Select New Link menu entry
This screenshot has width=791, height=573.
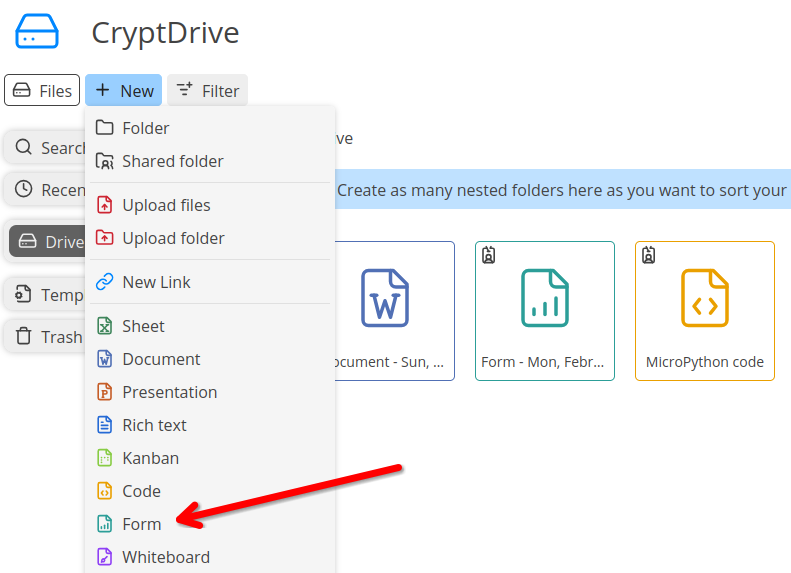[x=210, y=282]
